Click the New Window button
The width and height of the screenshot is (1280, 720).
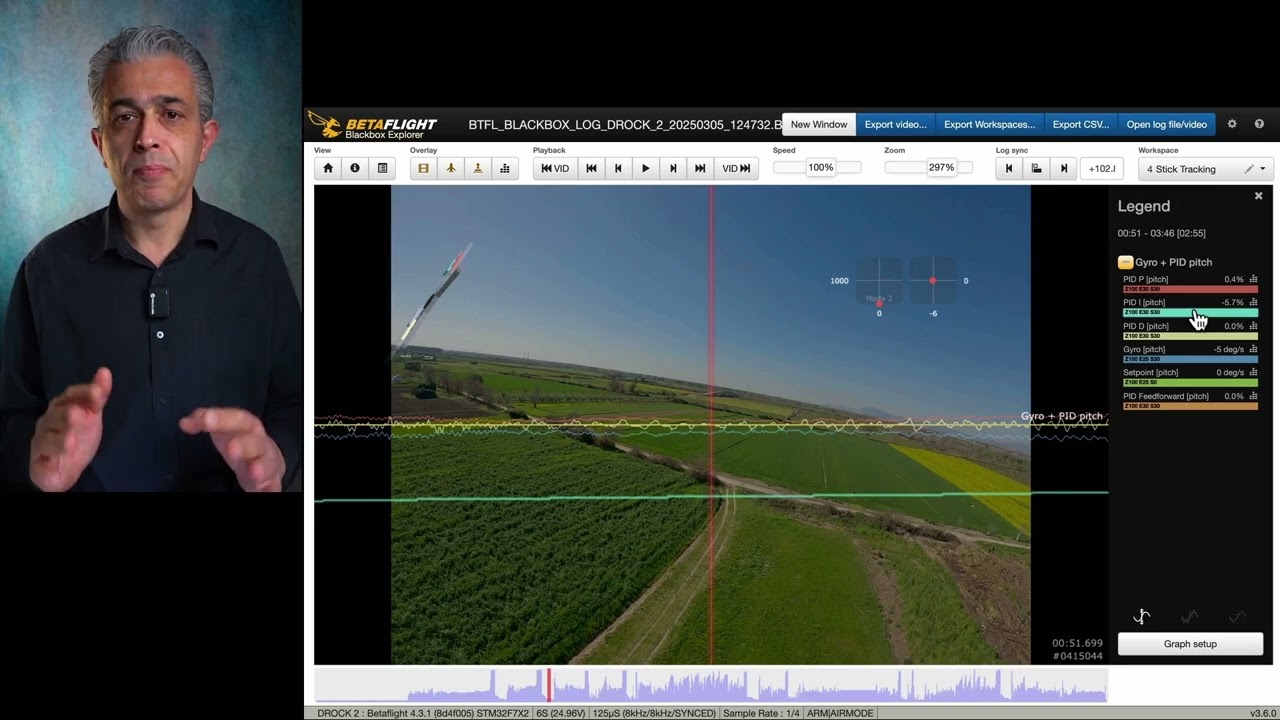[x=819, y=124]
